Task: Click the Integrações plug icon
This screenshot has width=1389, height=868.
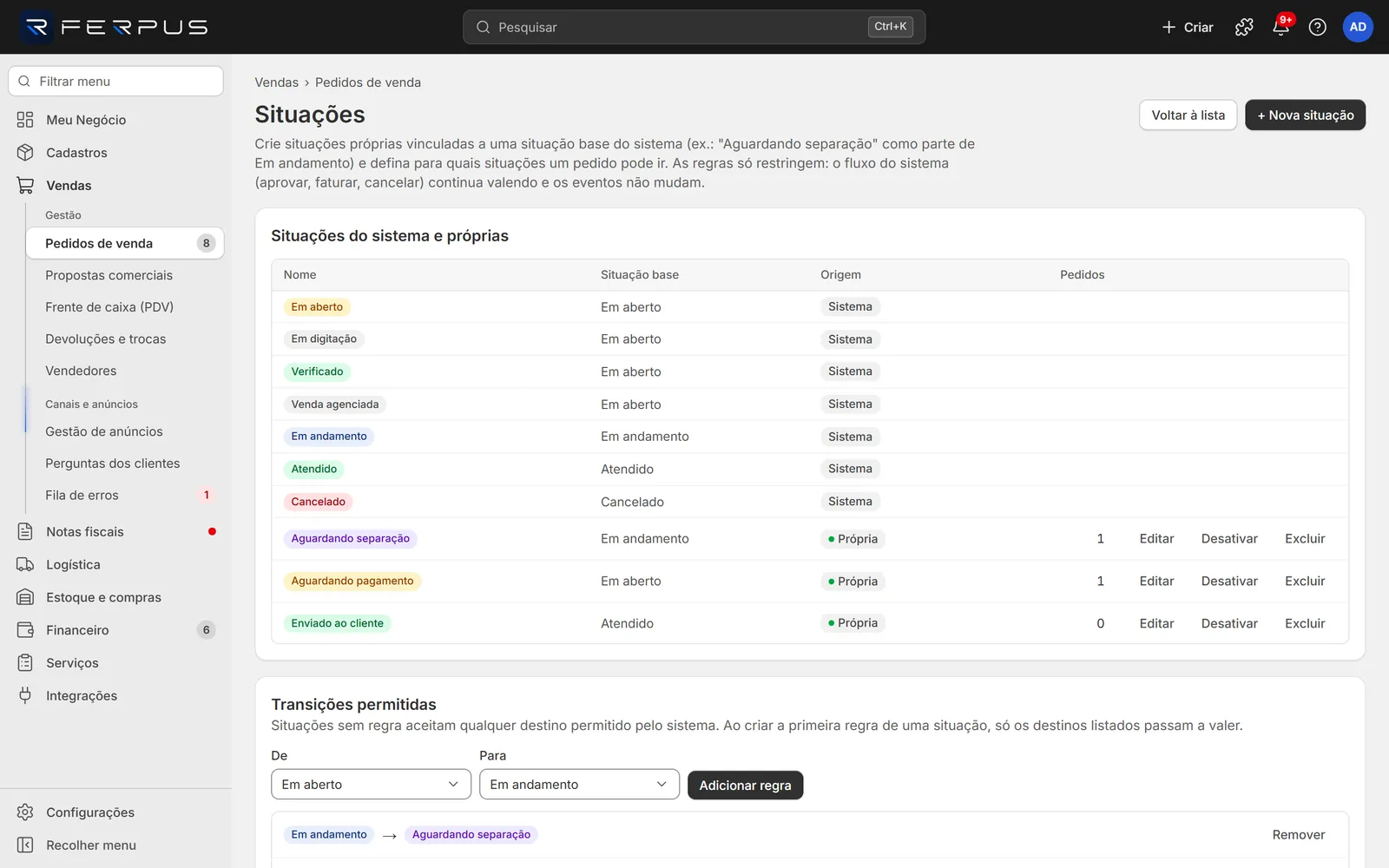Action: (25, 695)
